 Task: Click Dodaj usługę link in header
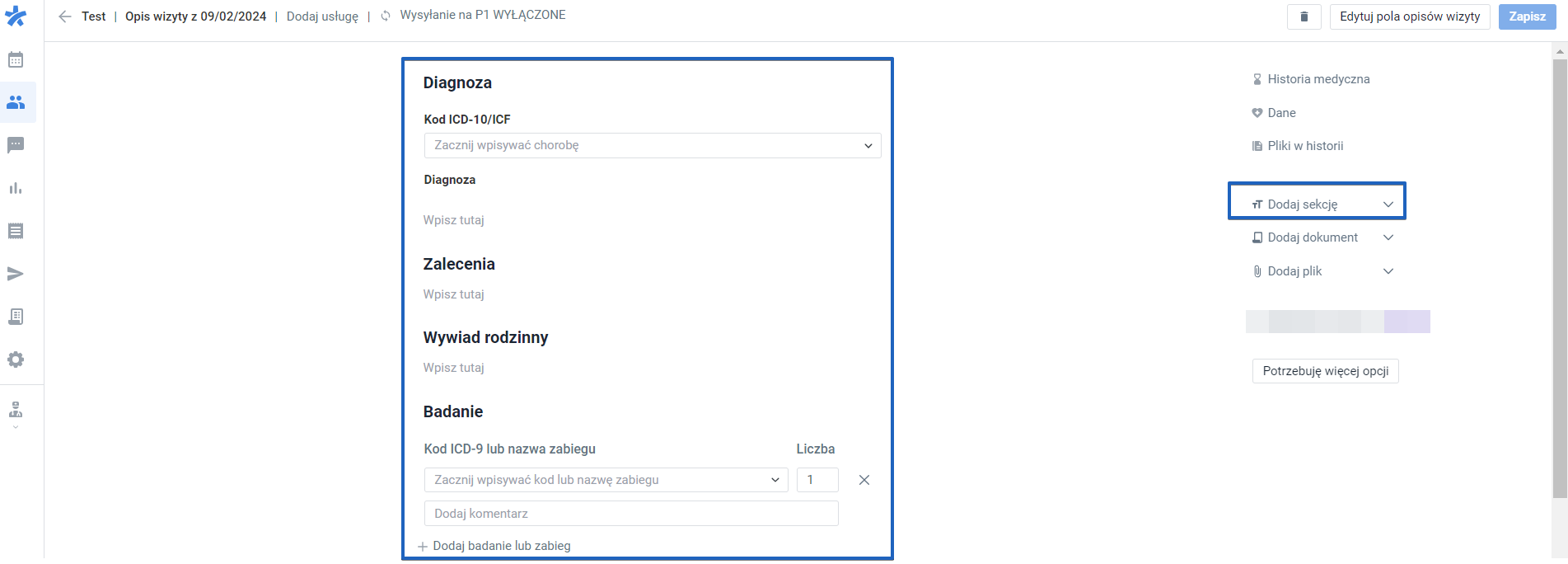322,16
